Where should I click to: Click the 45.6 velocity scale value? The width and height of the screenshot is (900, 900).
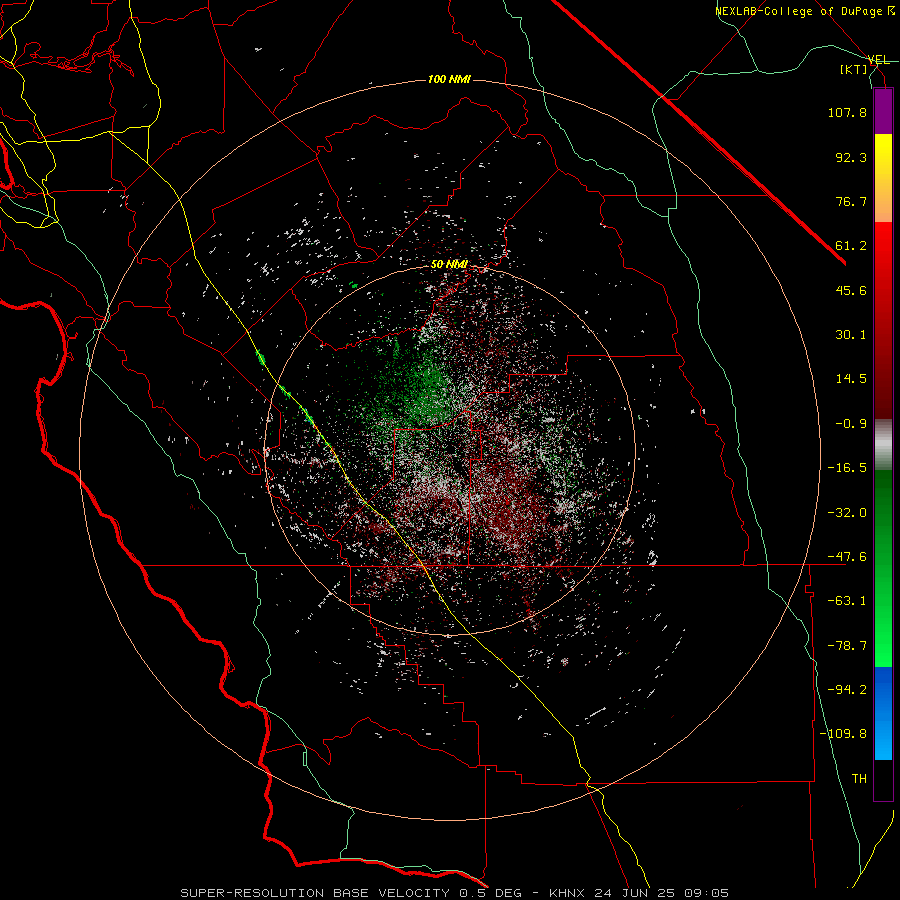[x=851, y=290]
